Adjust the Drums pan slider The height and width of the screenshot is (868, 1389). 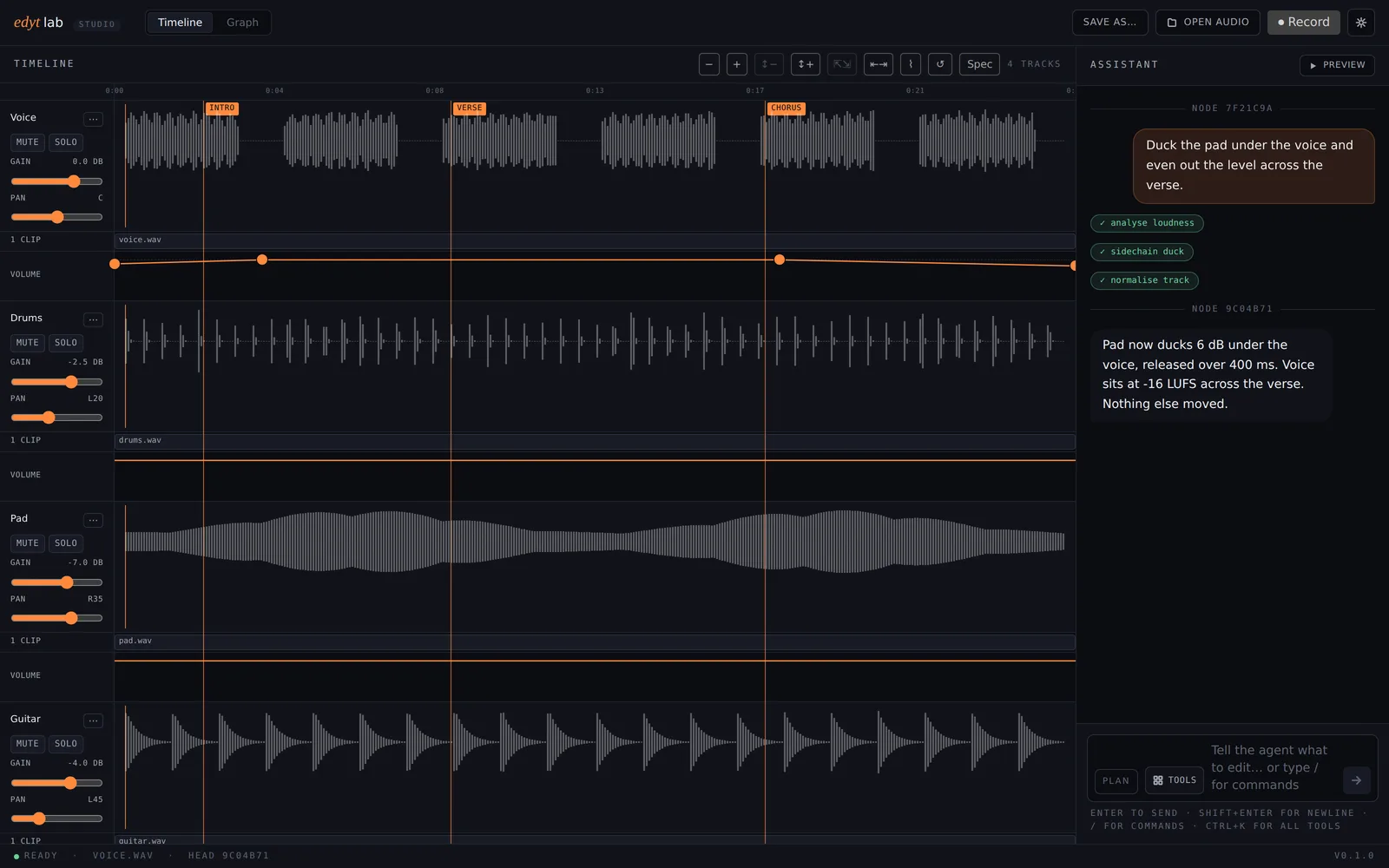[x=56, y=418]
